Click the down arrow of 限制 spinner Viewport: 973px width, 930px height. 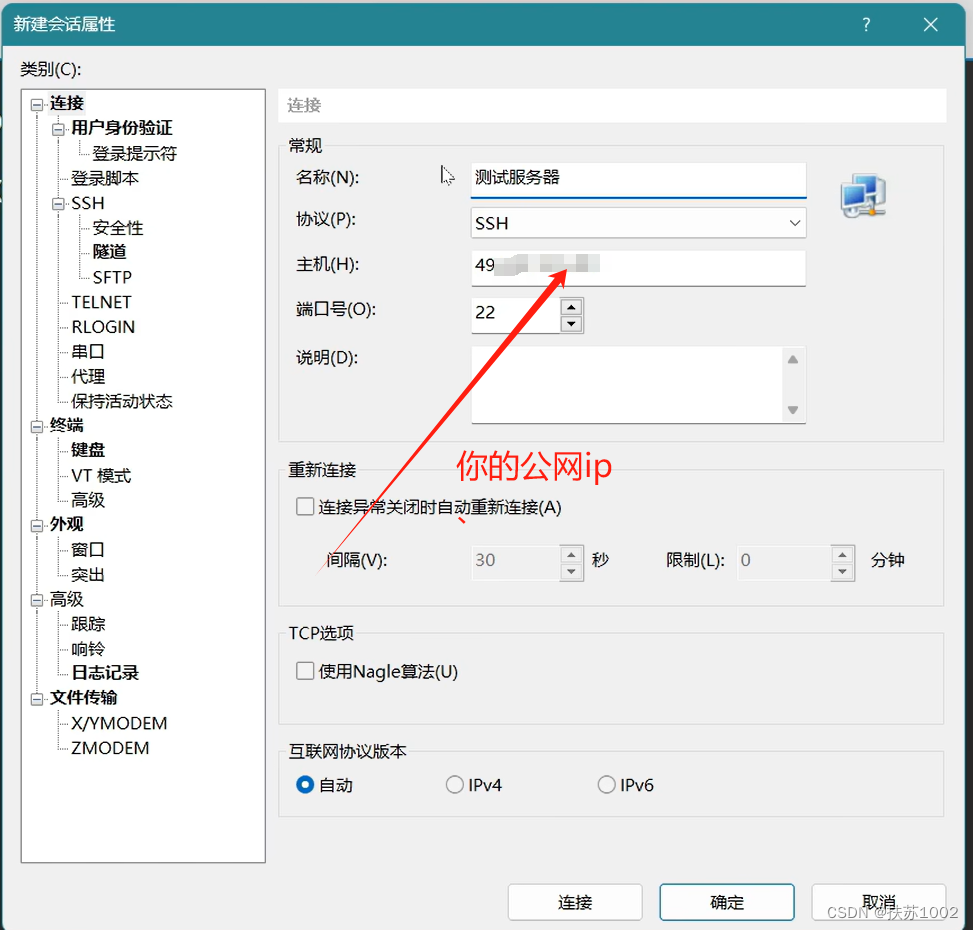coord(842,571)
